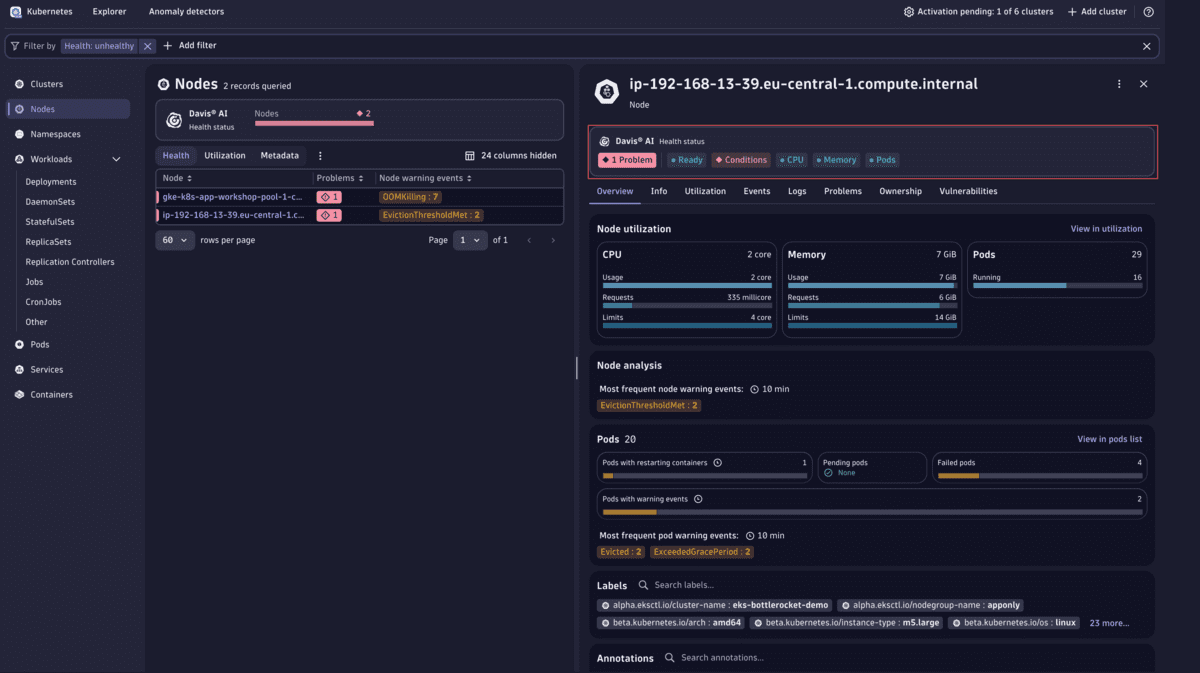Viewport: 1200px width, 673px height.
Task: Open the page number dropdown
Action: tap(470, 240)
